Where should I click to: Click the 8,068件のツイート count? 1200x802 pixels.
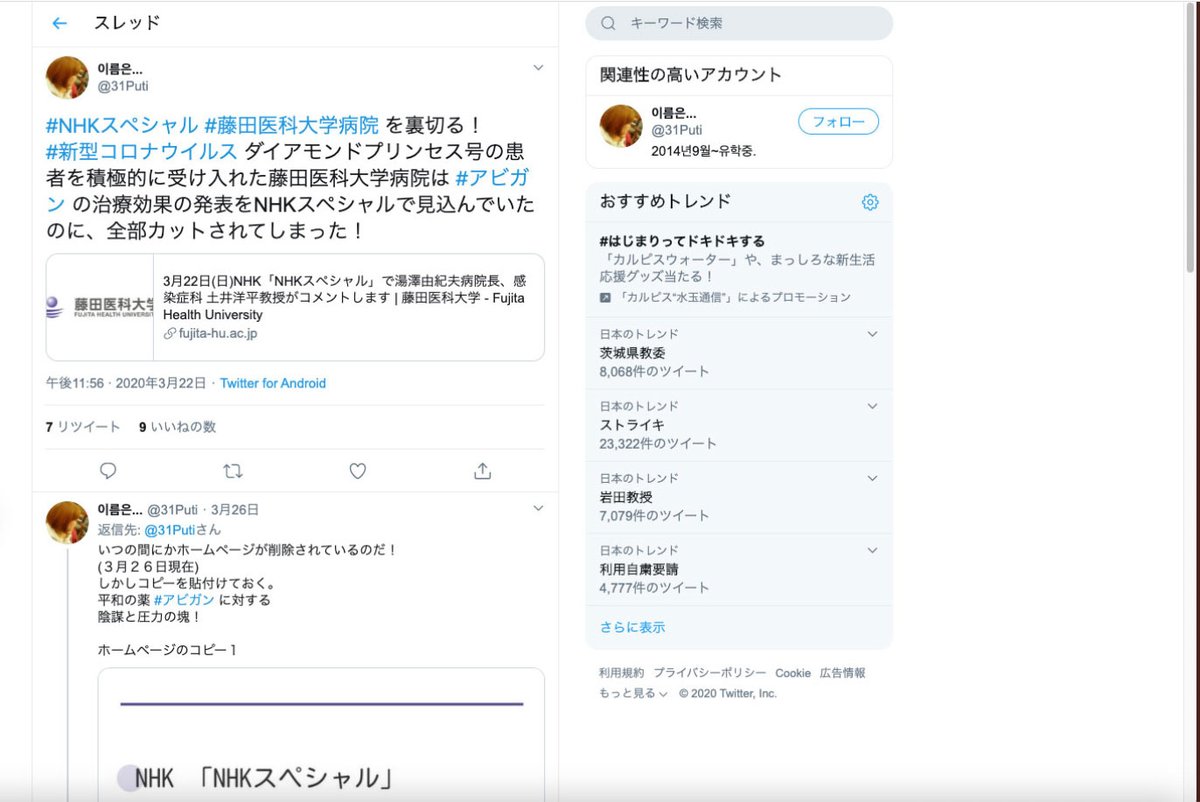click(654, 371)
